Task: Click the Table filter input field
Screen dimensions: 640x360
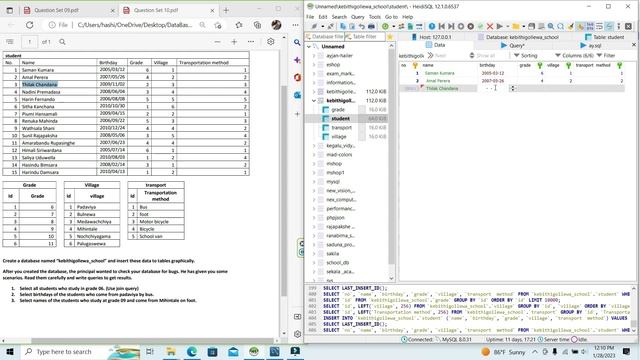Action: click(x=364, y=37)
